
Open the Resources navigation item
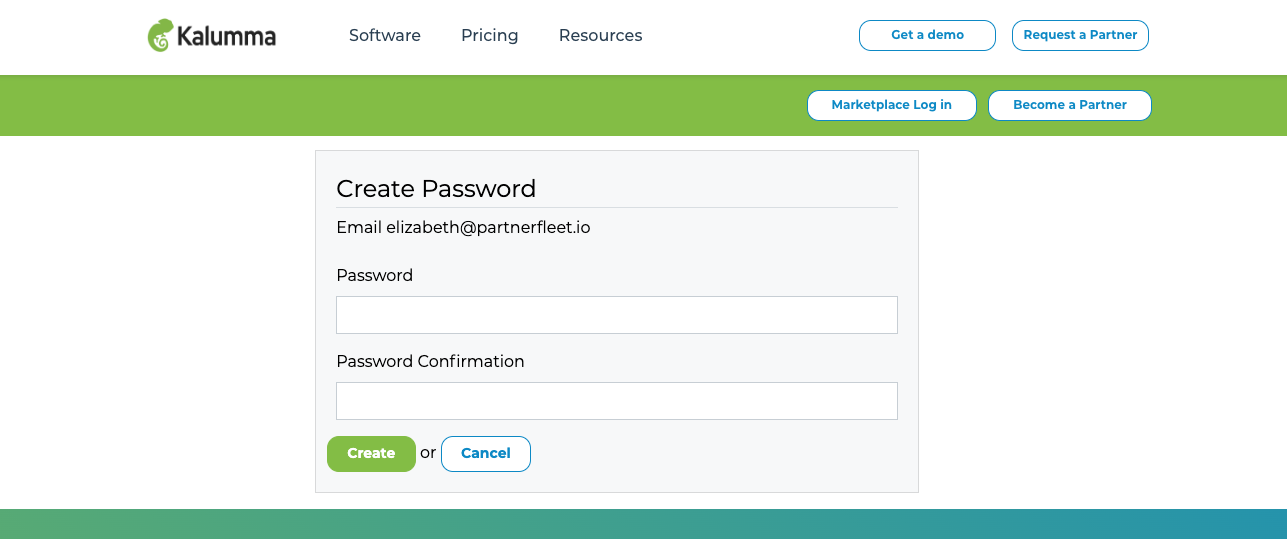(601, 35)
